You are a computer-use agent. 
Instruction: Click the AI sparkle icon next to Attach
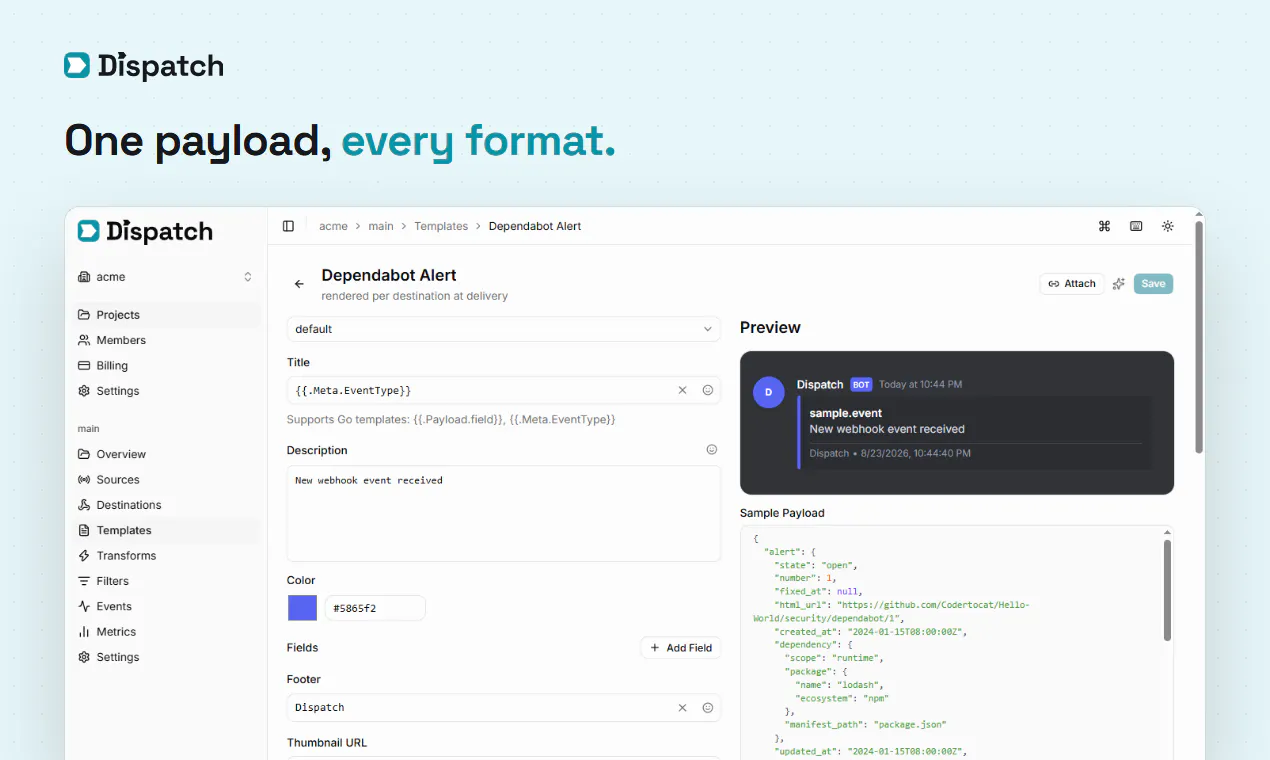coord(1119,284)
